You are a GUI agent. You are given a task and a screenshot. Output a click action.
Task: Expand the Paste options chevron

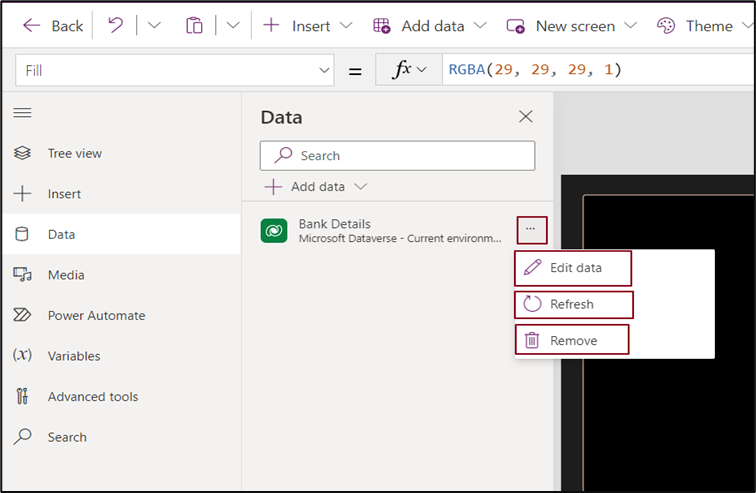233,26
